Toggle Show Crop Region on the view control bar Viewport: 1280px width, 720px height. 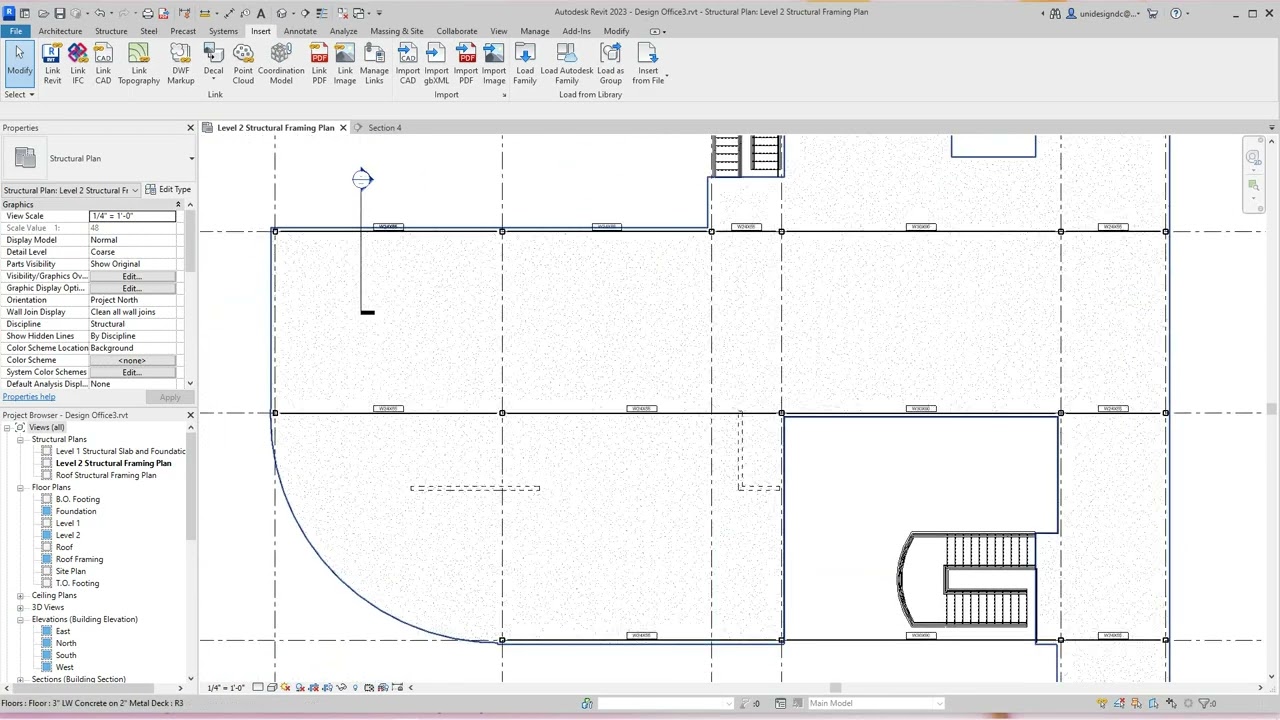click(327, 687)
